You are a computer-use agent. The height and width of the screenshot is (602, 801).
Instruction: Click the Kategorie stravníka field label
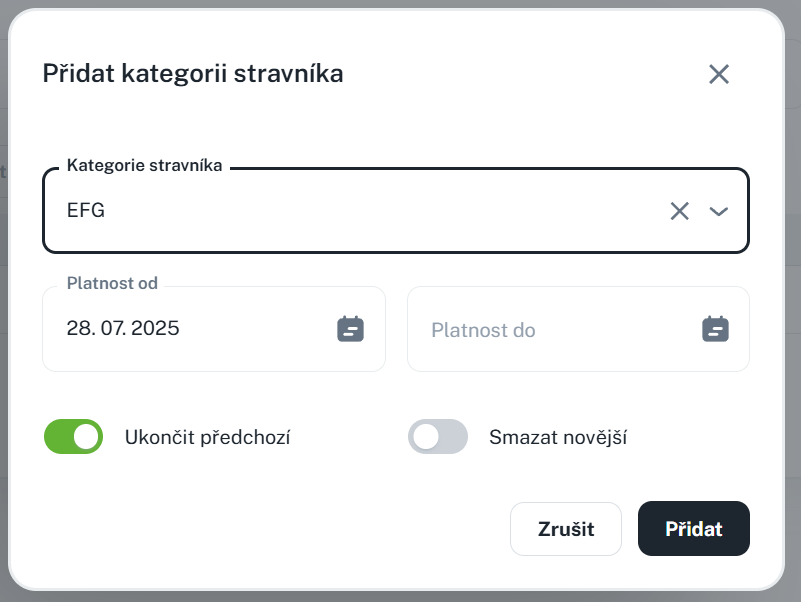coord(144,166)
